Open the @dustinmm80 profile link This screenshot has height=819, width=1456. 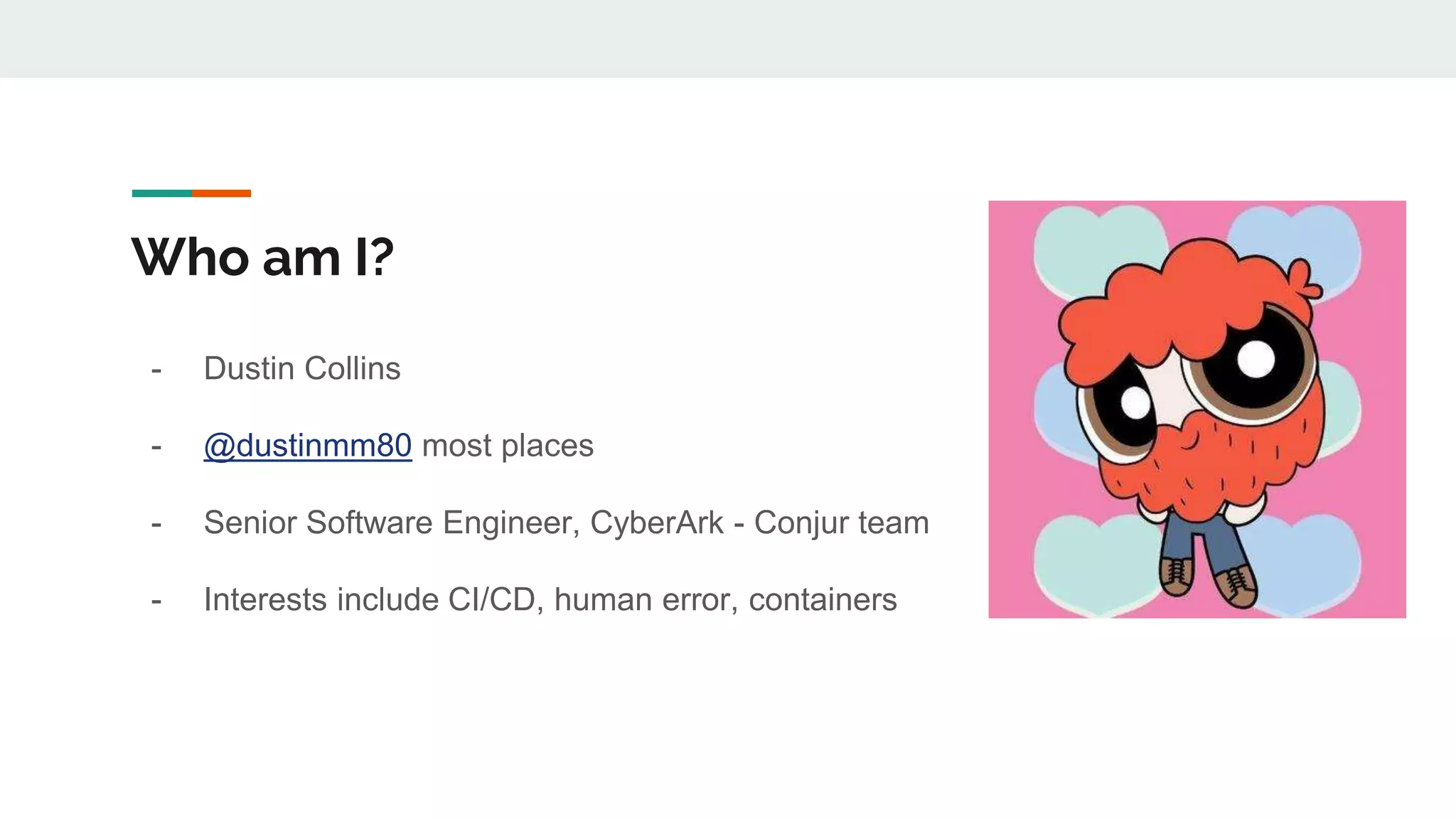[307, 446]
